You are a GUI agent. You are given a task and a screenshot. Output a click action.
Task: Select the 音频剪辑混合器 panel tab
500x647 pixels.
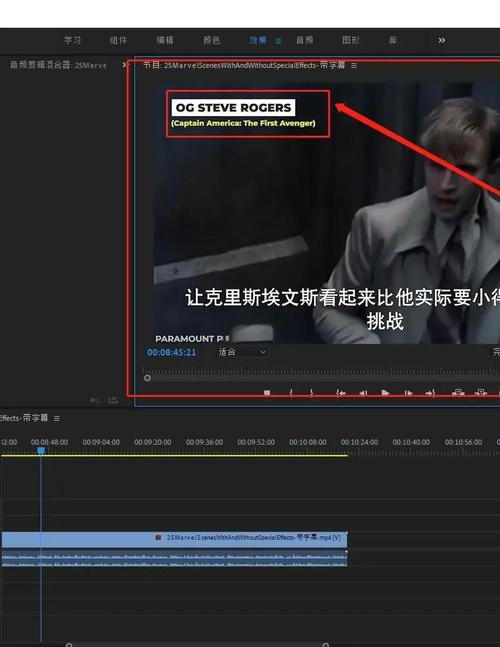coord(58,65)
